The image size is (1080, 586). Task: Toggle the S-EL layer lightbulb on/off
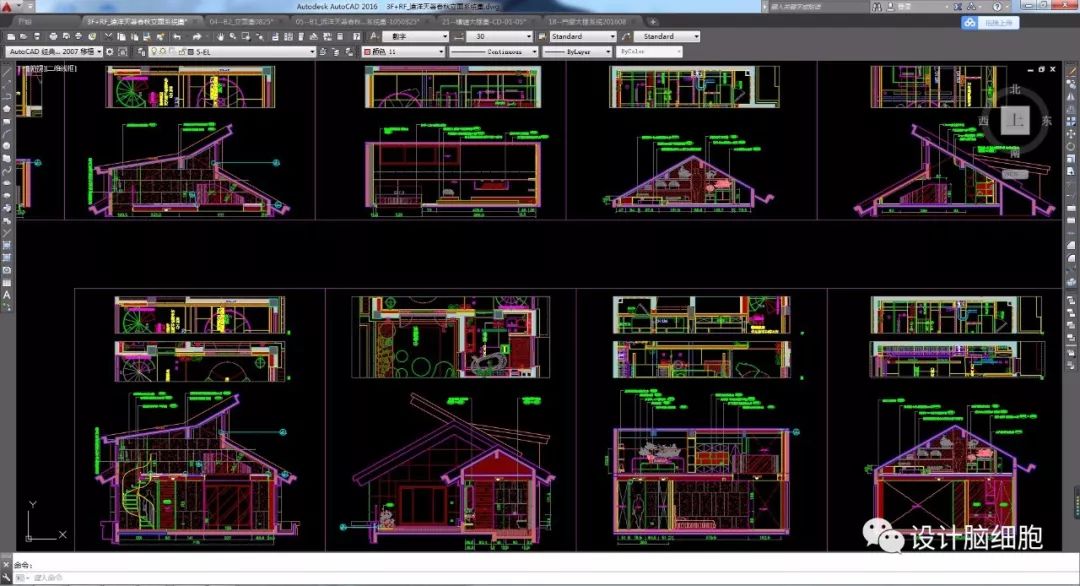(x=154, y=51)
